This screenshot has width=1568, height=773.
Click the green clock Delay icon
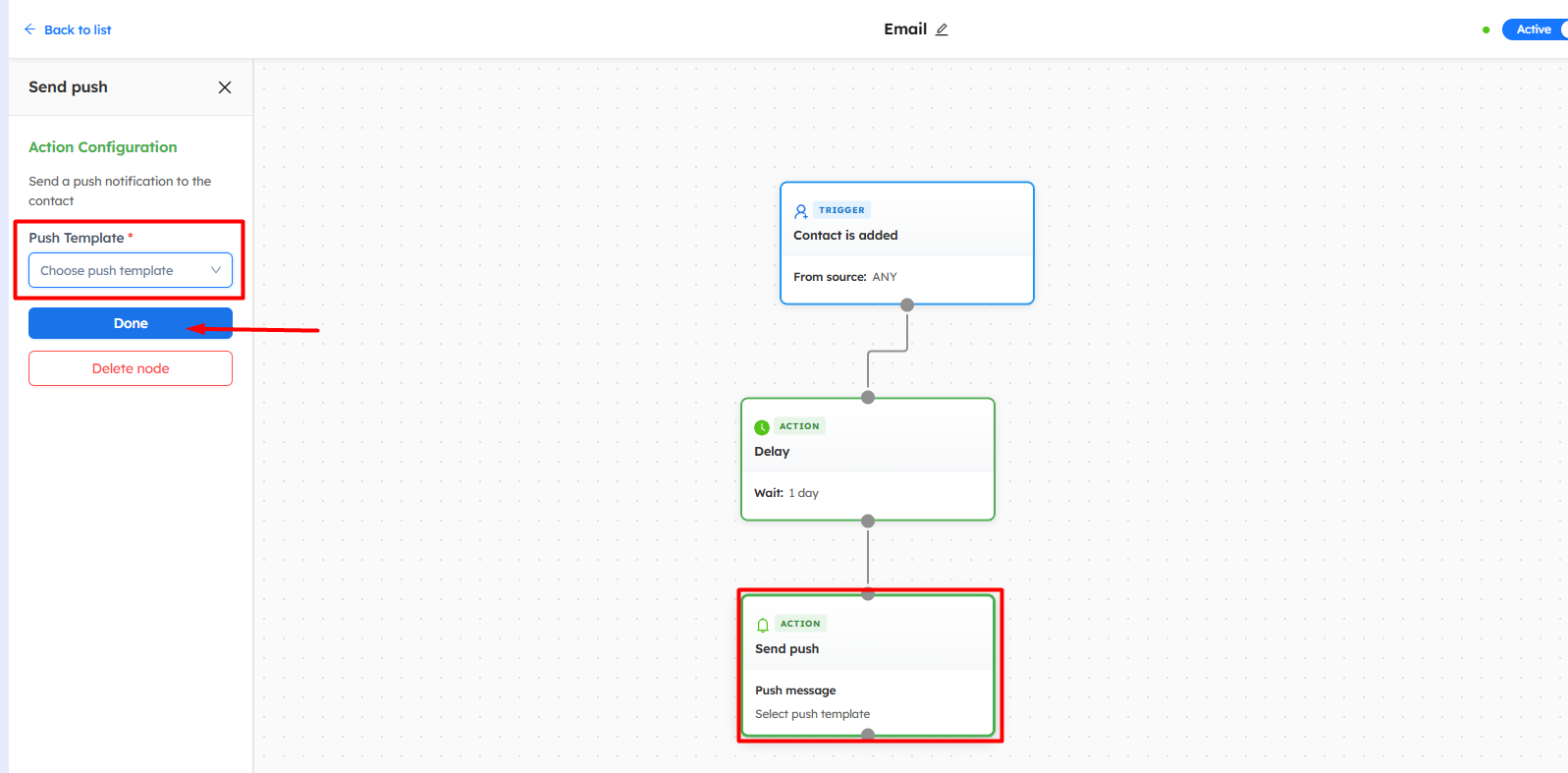click(x=762, y=427)
